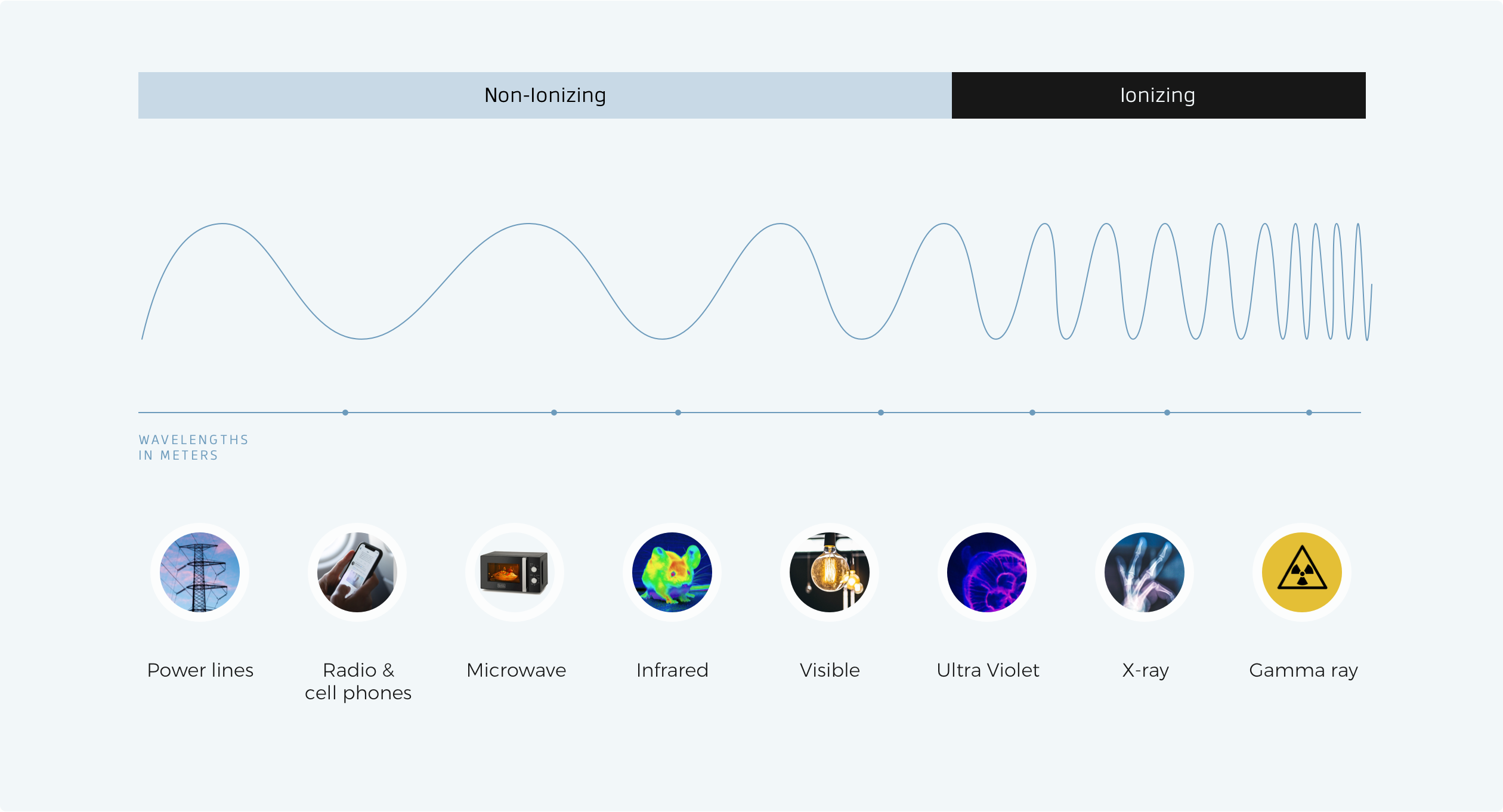Click the microwave oven icon
The width and height of the screenshot is (1503, 812).
point(514,572)
